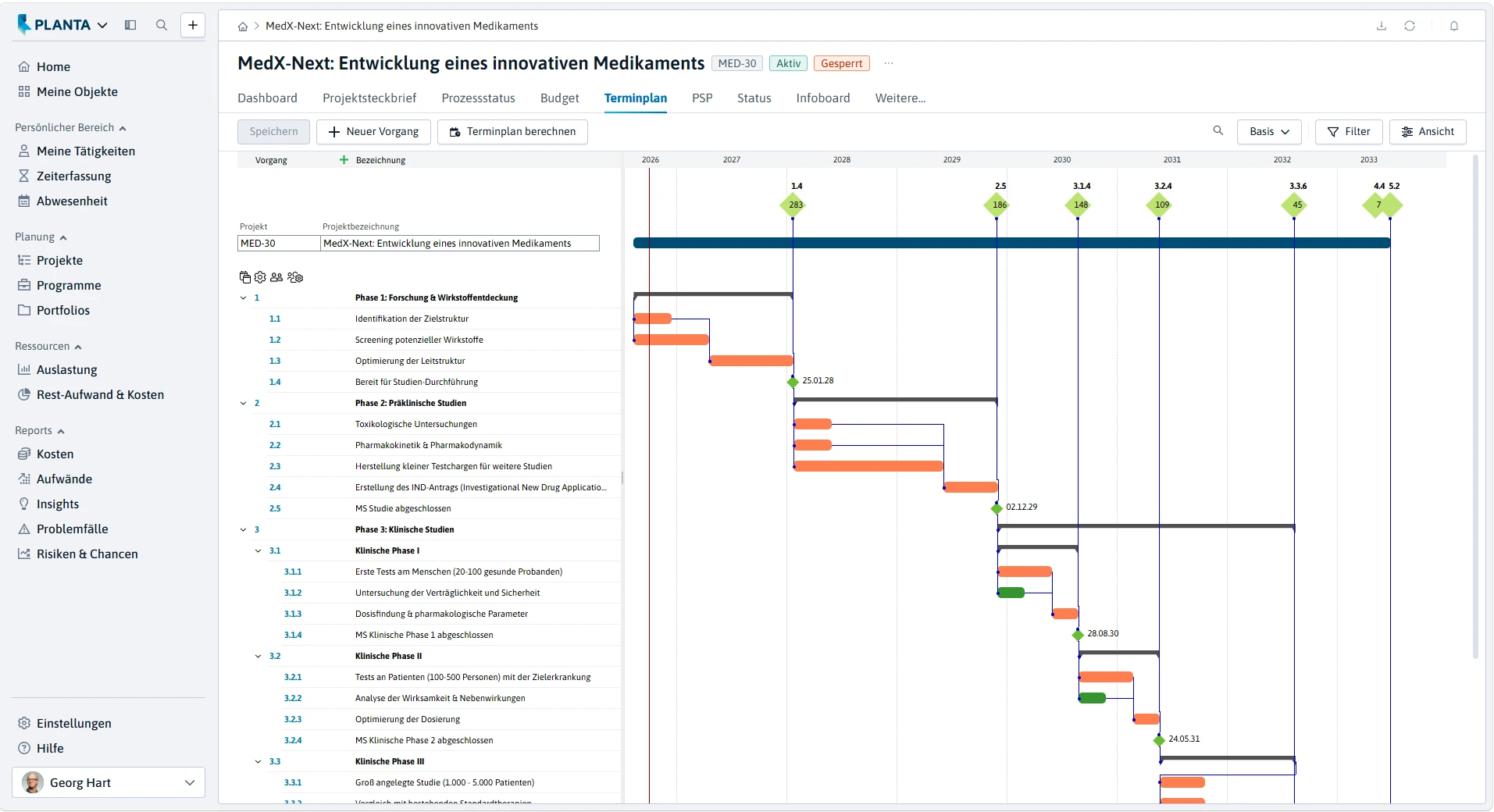
Task: Click Terminplan berechnen button
Action: [x=512, y=131]
